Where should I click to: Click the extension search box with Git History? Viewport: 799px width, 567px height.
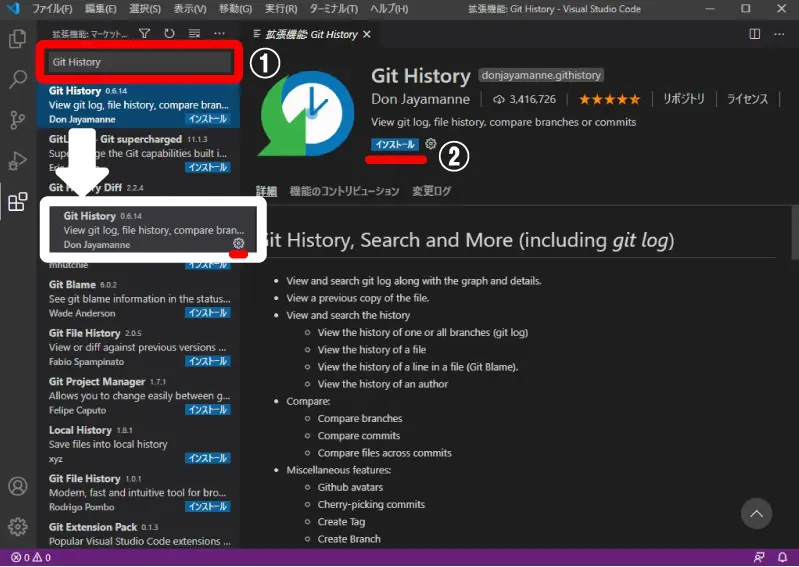(x=139, y=62)
